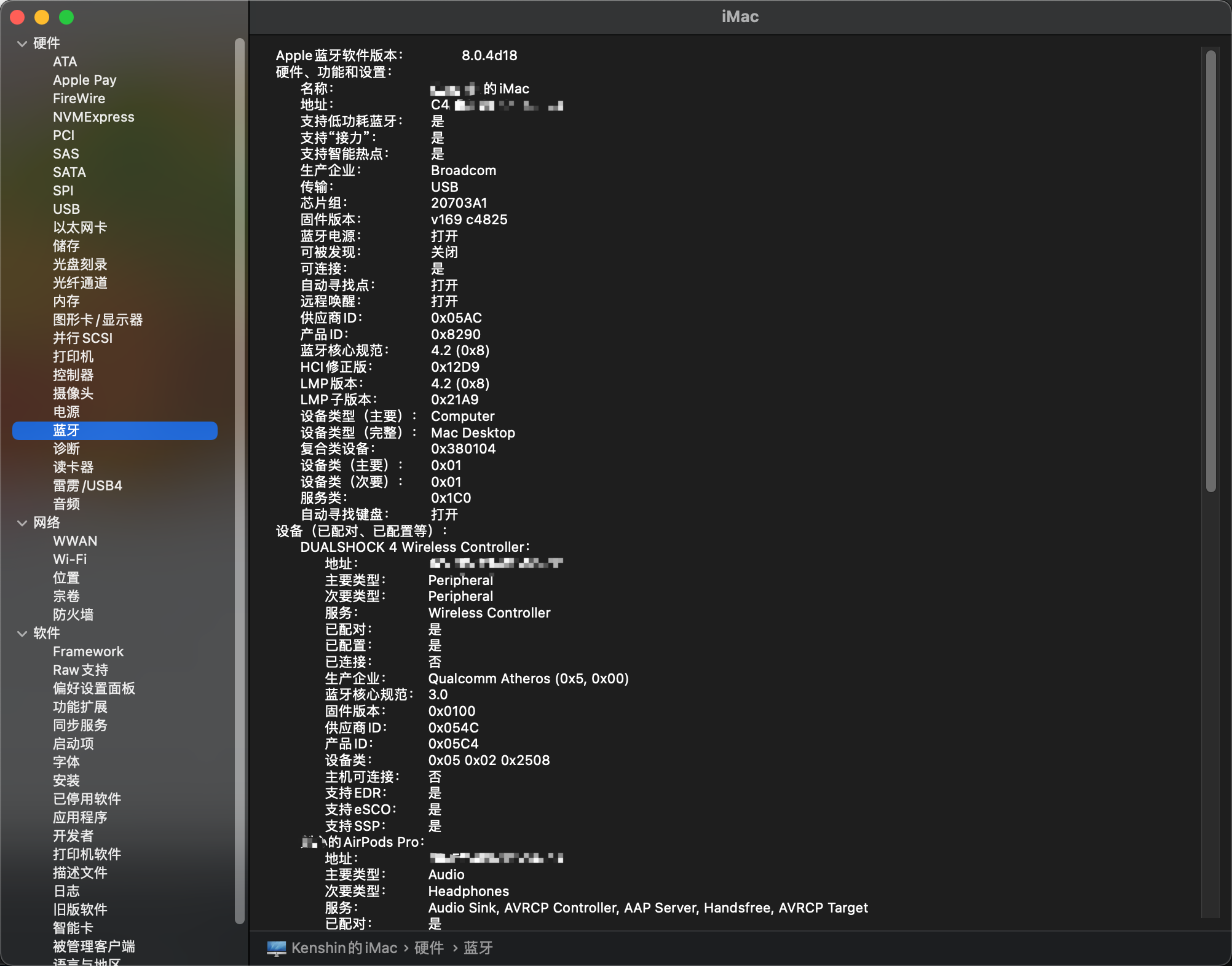Open the 被管理客户端 entry
Viewport: 1232px width, 966px height.
[94, 946]
